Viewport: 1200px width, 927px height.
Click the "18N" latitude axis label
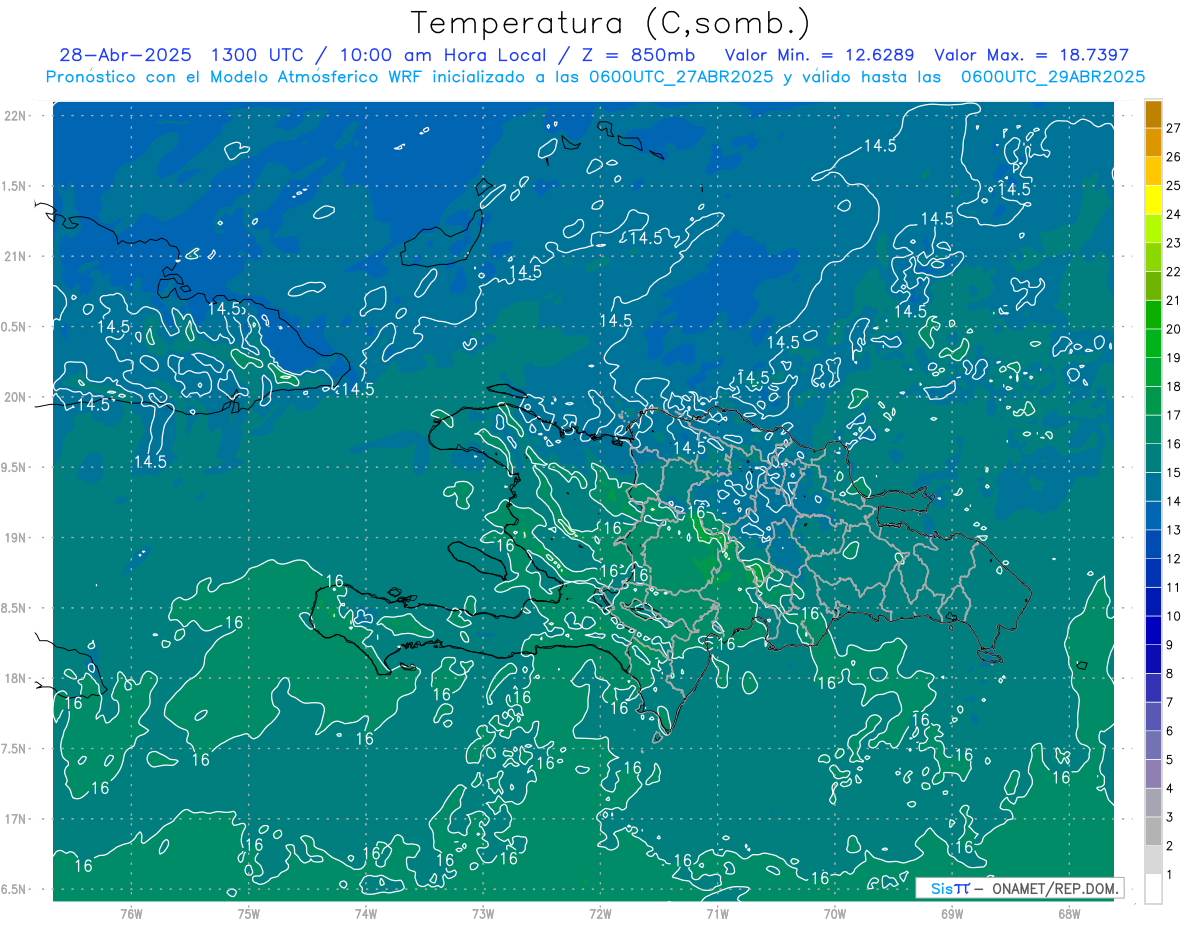pos(15,679)
